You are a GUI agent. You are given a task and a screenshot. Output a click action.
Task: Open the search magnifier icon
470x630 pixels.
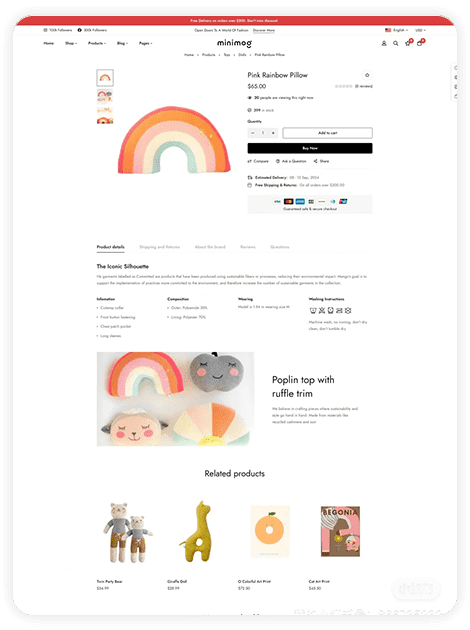pyautogui.click(x=396, y=43)
